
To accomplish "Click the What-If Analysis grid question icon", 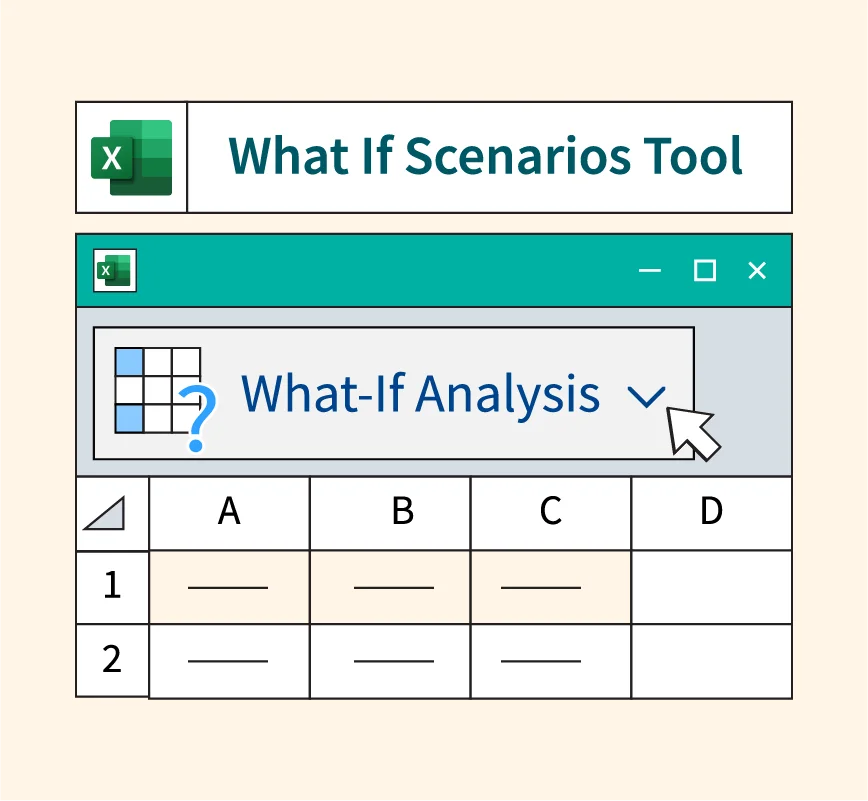I will click(164, 395).
